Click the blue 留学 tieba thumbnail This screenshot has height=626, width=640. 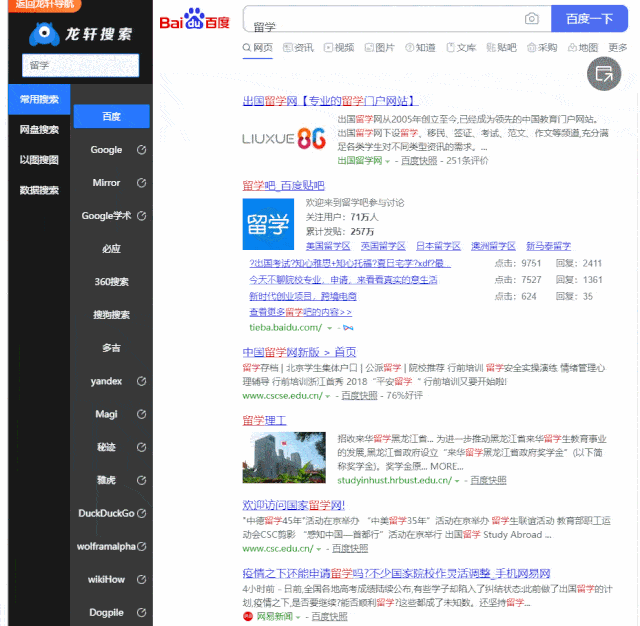pyautogui.click(x=268, y=224)
